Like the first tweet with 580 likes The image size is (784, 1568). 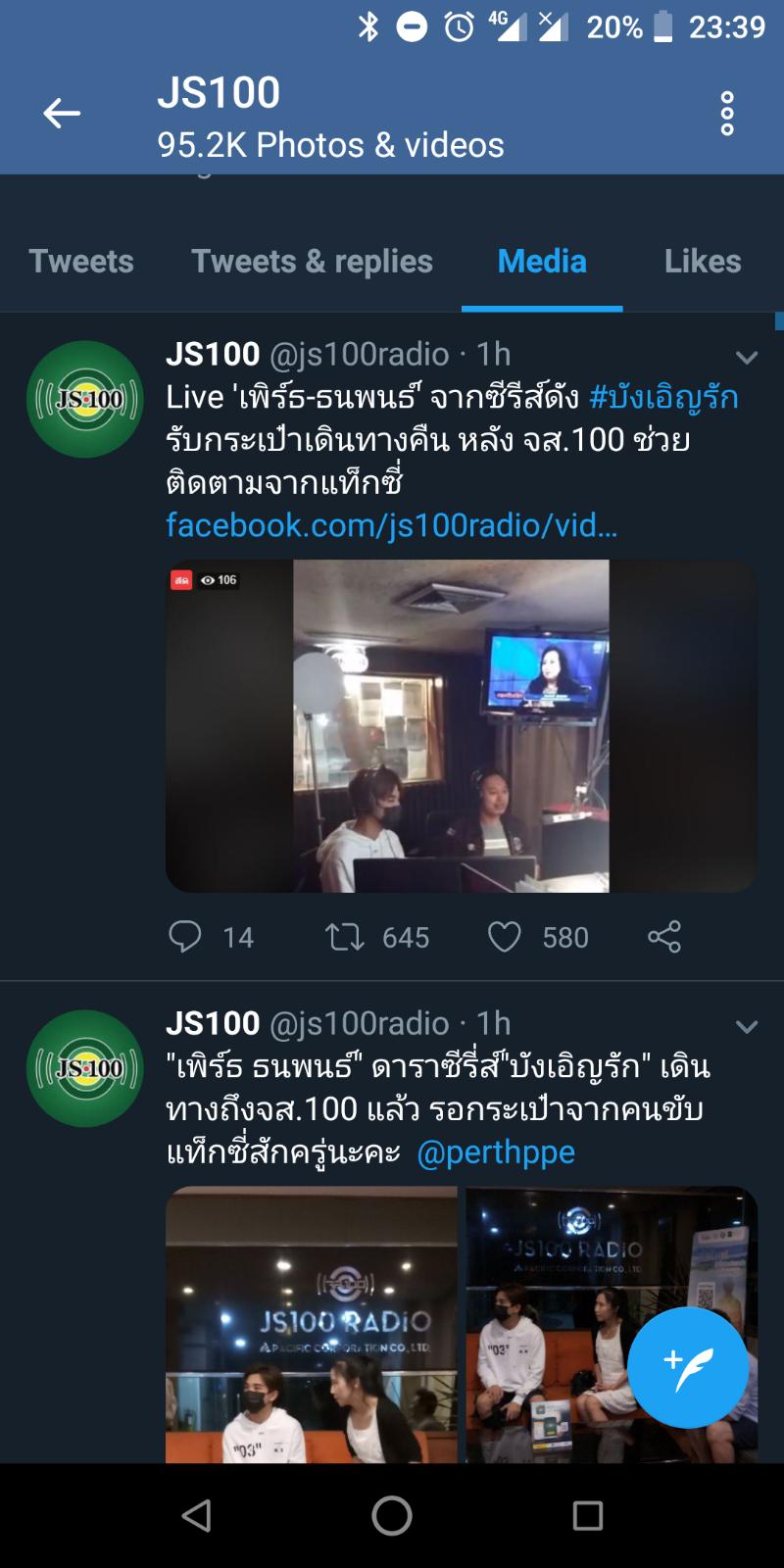(x=505, y=937)
